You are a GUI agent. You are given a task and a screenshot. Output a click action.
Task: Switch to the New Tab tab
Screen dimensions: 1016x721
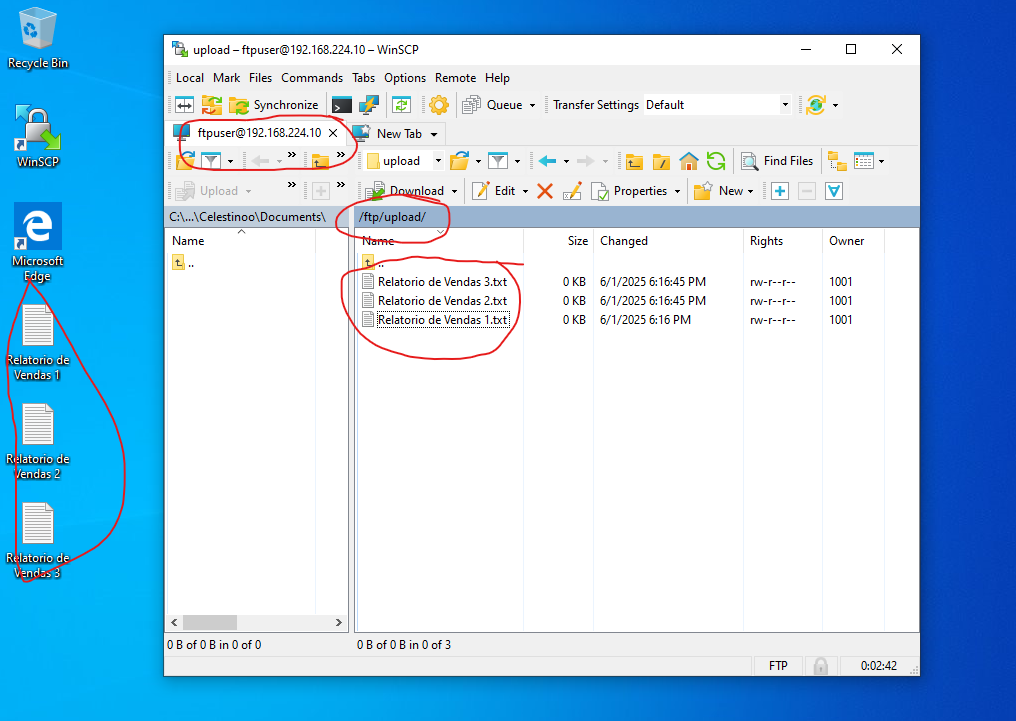[x=398, y=133]
